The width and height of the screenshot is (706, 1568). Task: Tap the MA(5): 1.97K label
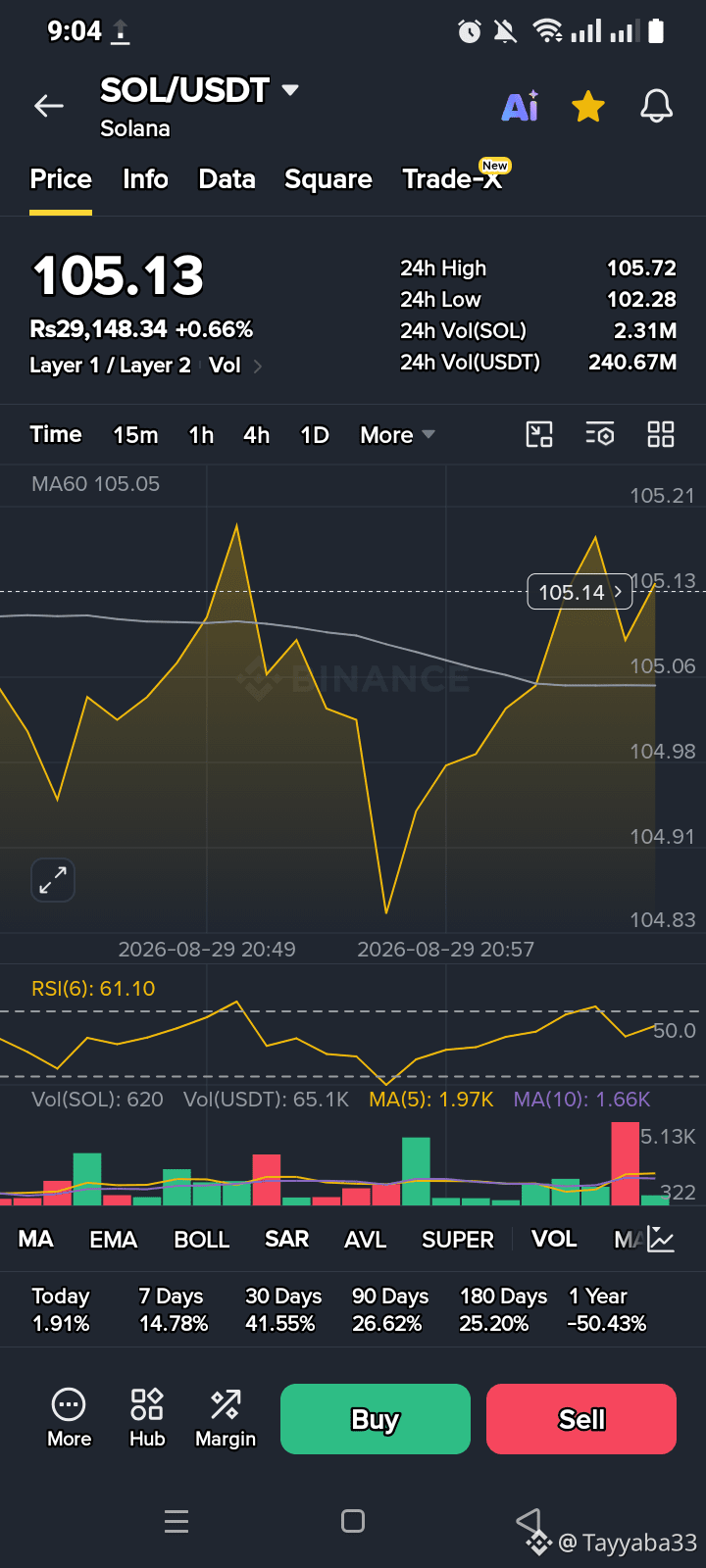(431, 1100)
